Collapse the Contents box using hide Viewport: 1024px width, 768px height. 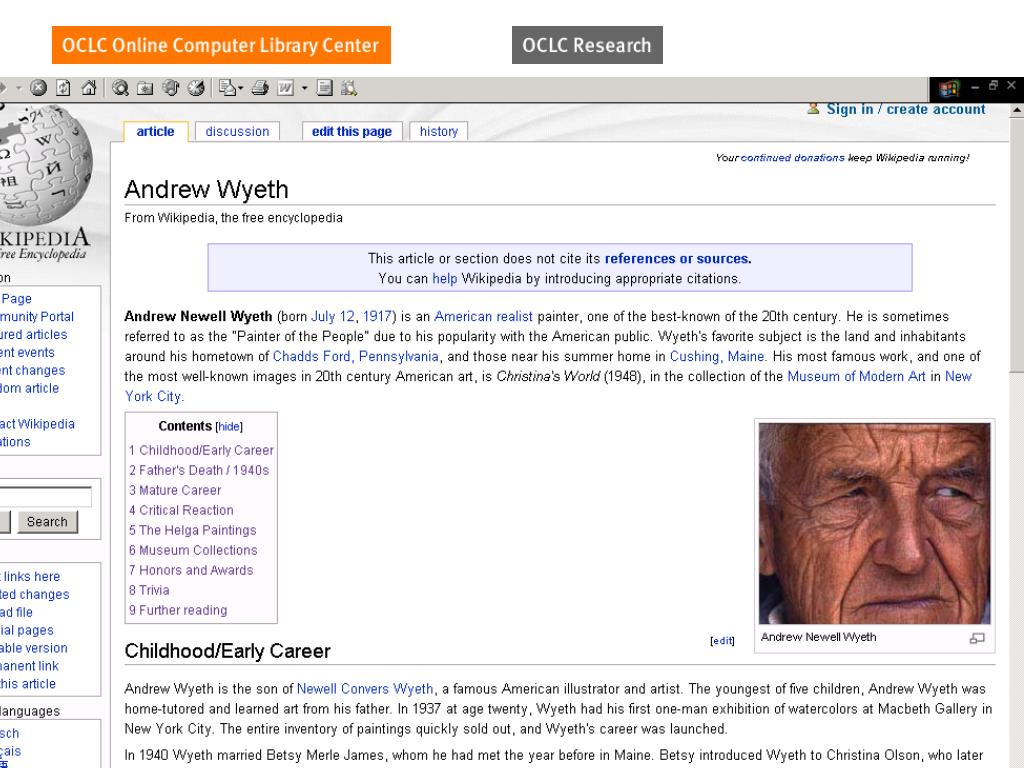click(x=229, y=427)
